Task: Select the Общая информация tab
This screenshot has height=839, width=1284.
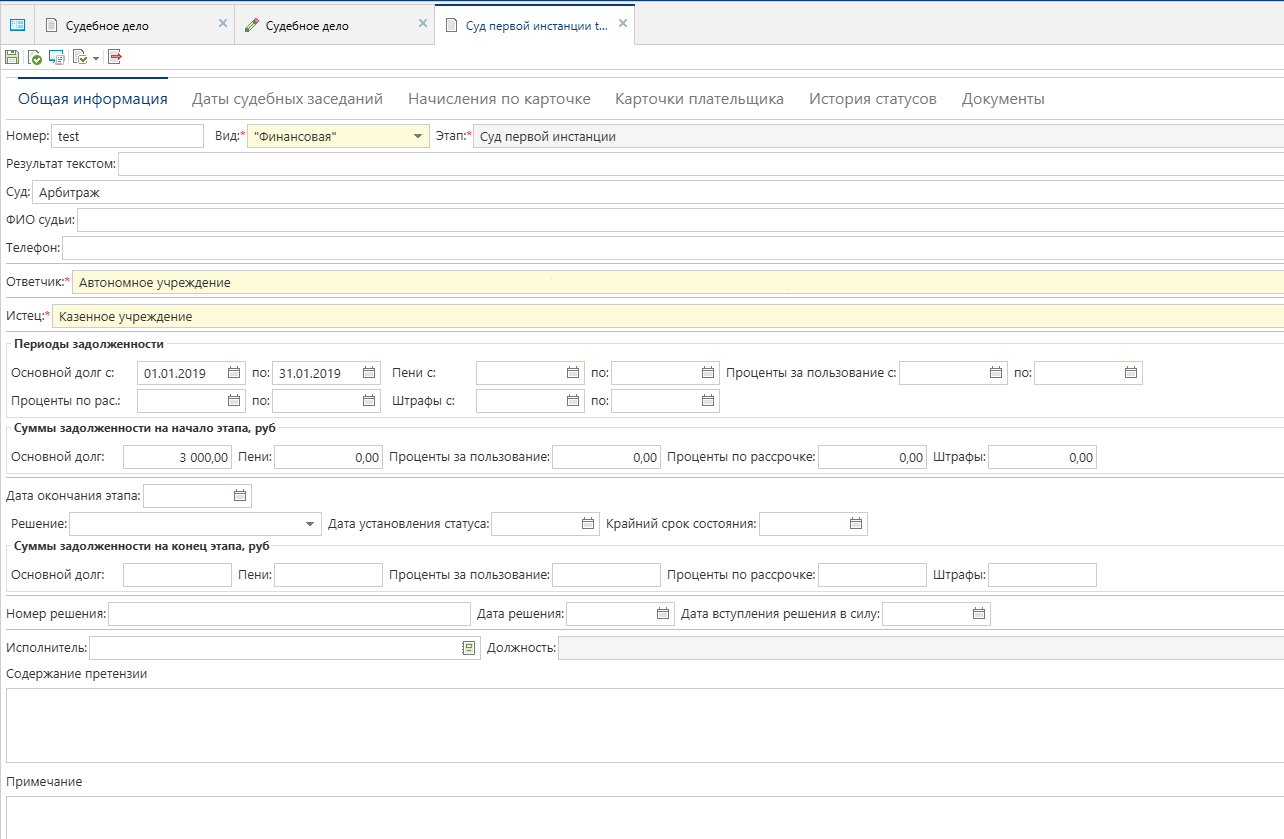Action: pos(93,99)
